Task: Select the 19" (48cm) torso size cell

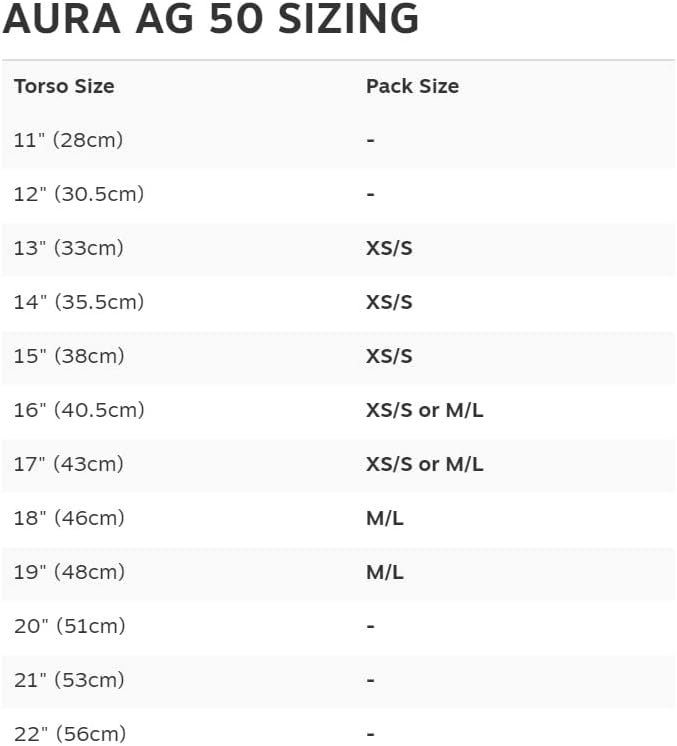Action: click(x=68, y=572)
